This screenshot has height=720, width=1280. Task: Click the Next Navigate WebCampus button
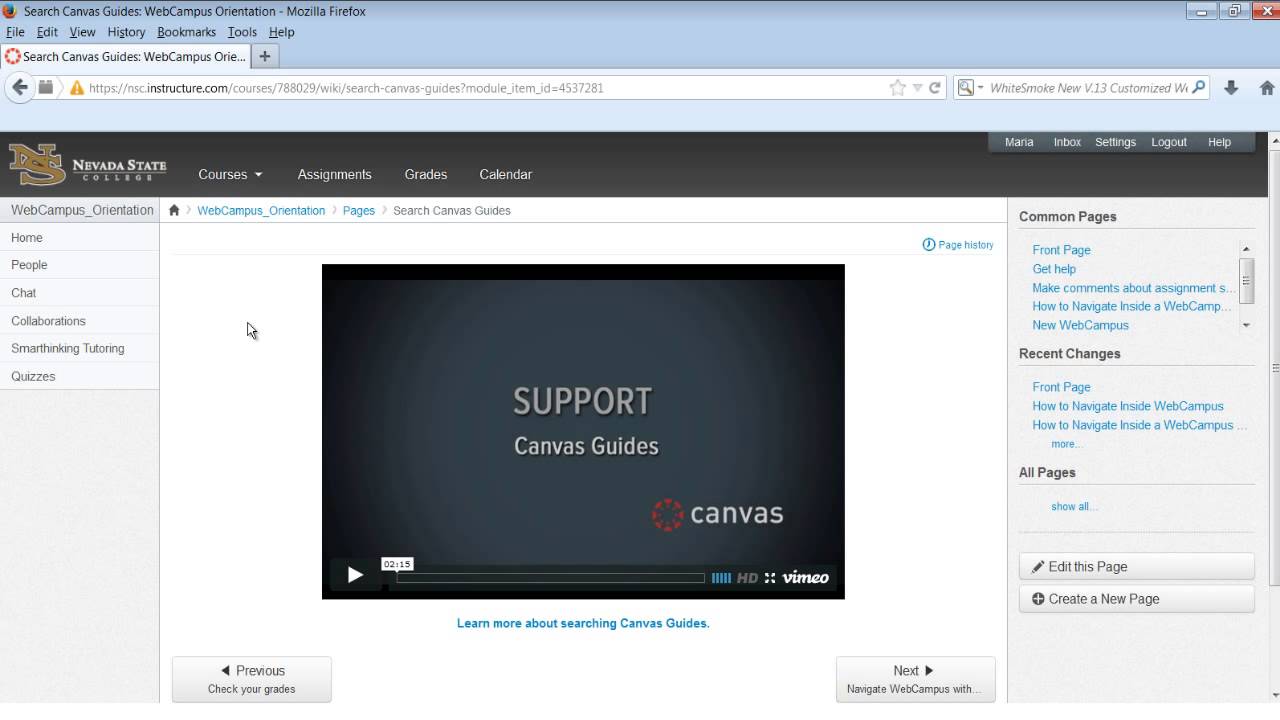pos(915,679)
